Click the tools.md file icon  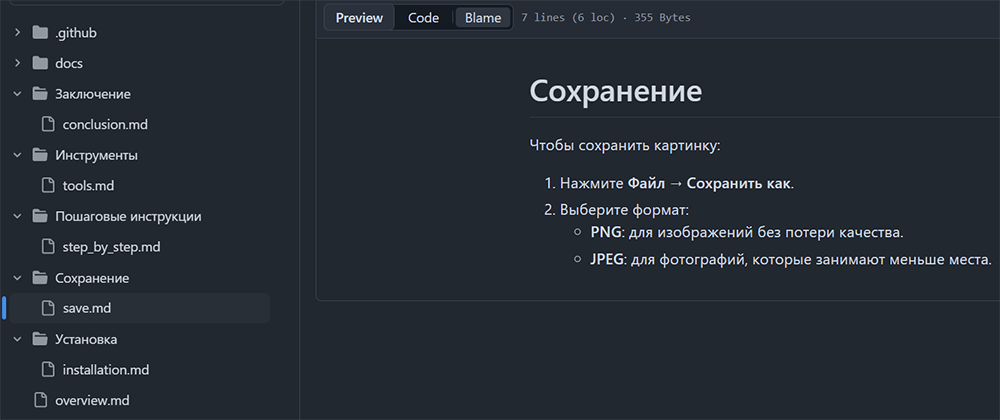[48, 186]
